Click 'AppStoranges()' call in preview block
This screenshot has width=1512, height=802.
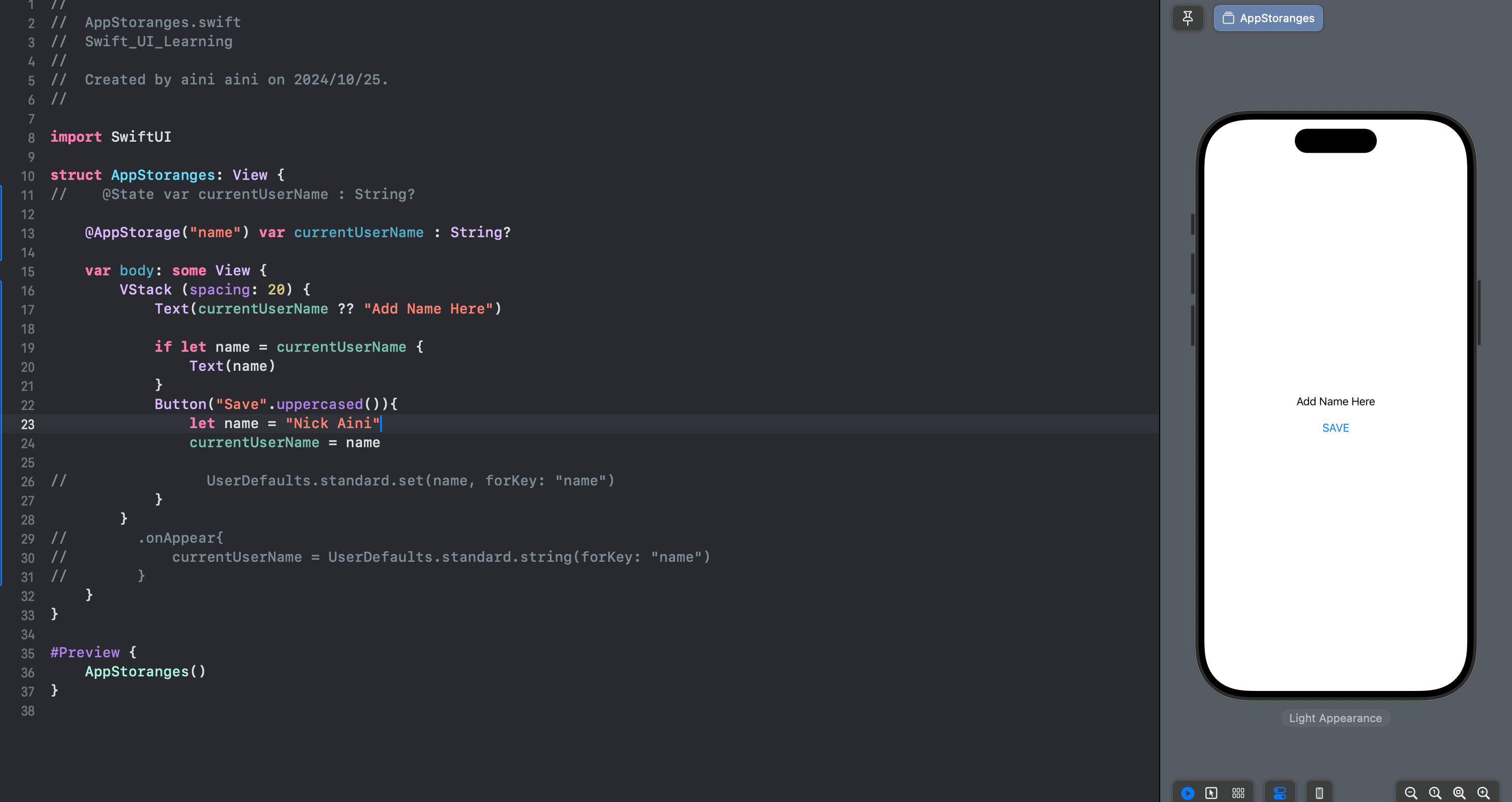[146, 672]
